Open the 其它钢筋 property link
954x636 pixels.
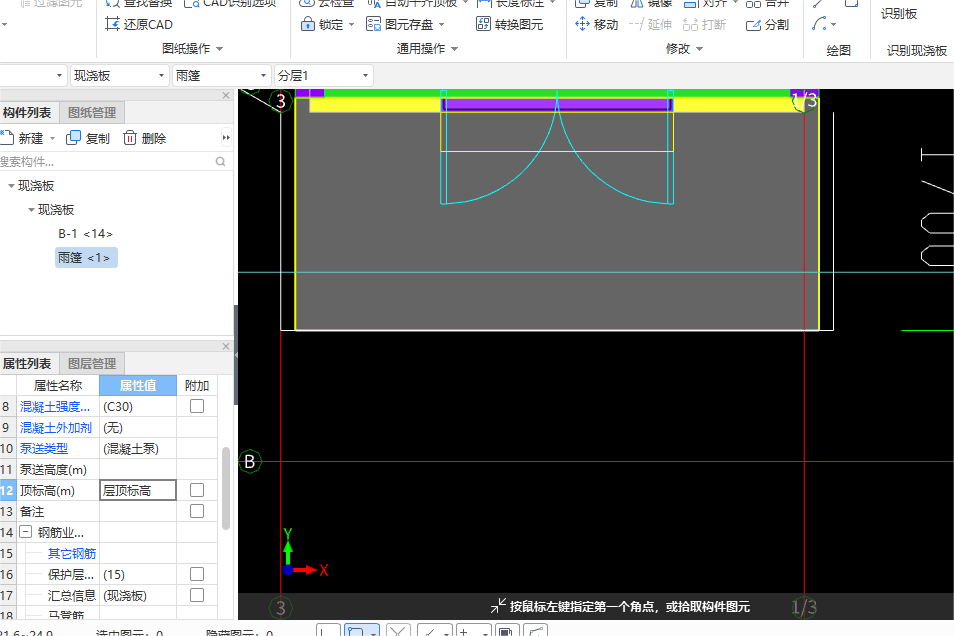72,553
